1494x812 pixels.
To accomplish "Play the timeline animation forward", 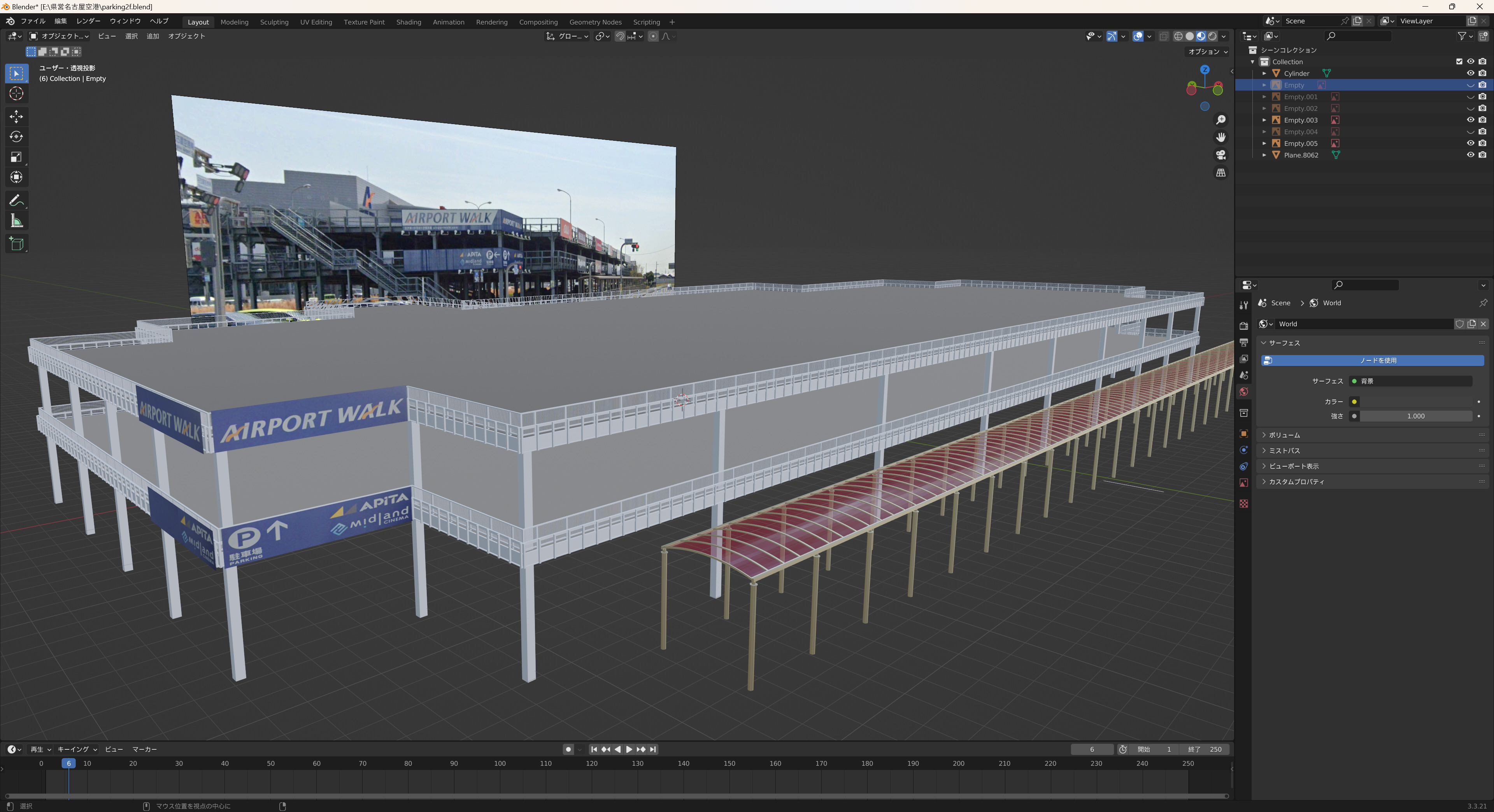I will click(x=629, y=749).
